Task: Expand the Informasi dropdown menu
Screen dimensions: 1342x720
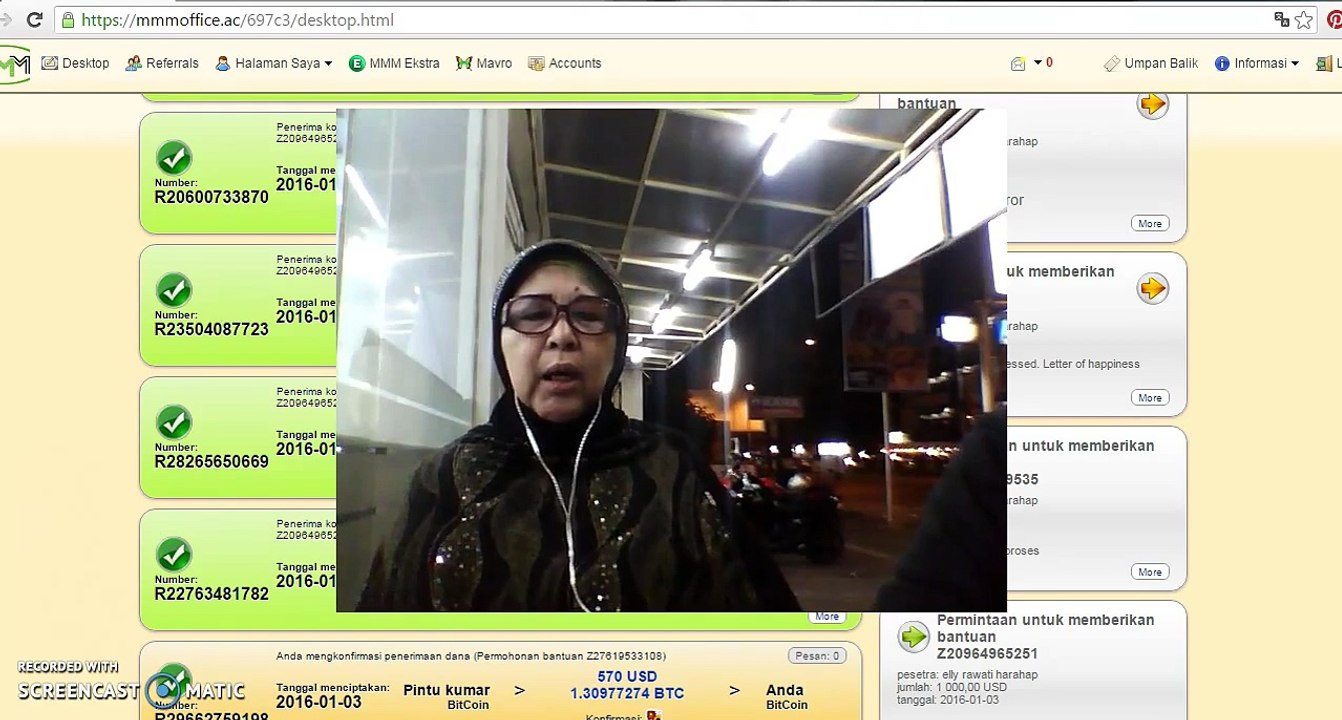Action: [1257, 63]
